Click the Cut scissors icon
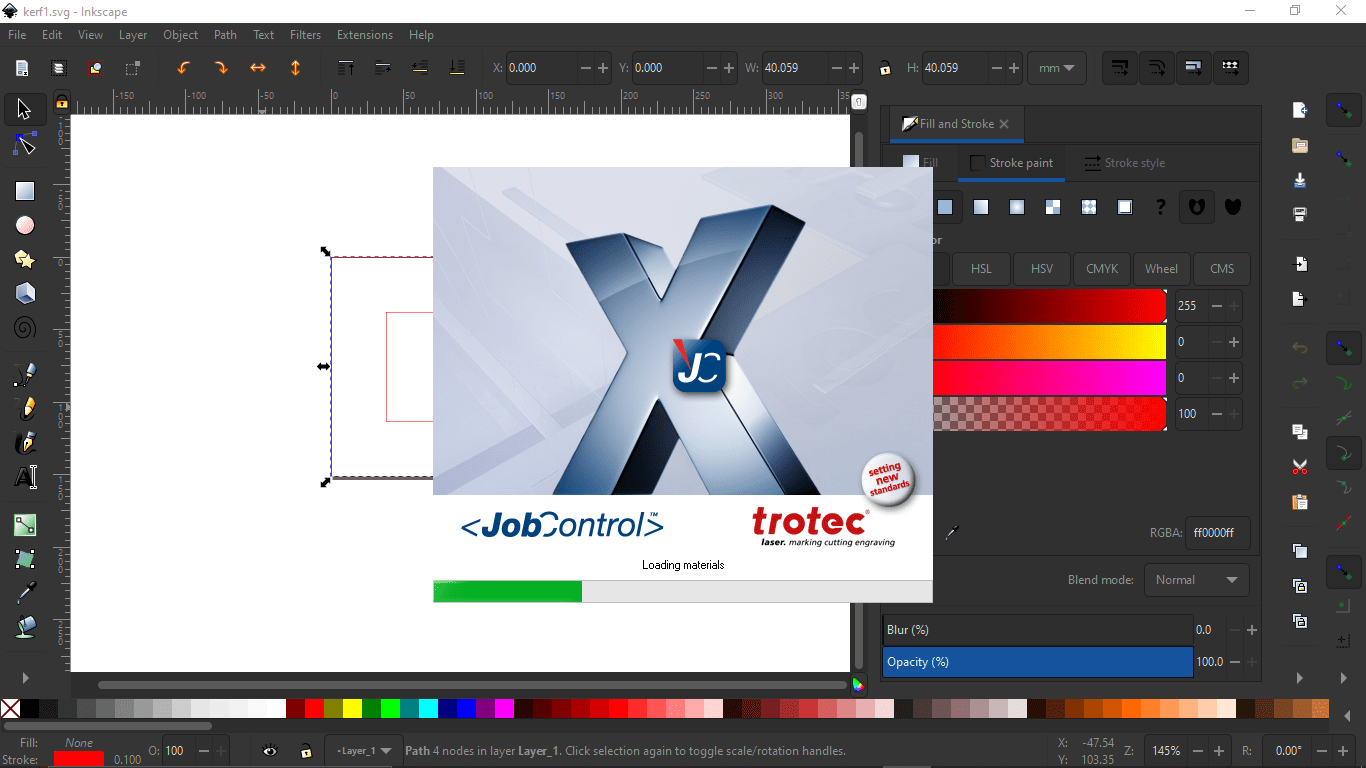This screenshot has height=768, width=1366. click(x=1300, y=467)
